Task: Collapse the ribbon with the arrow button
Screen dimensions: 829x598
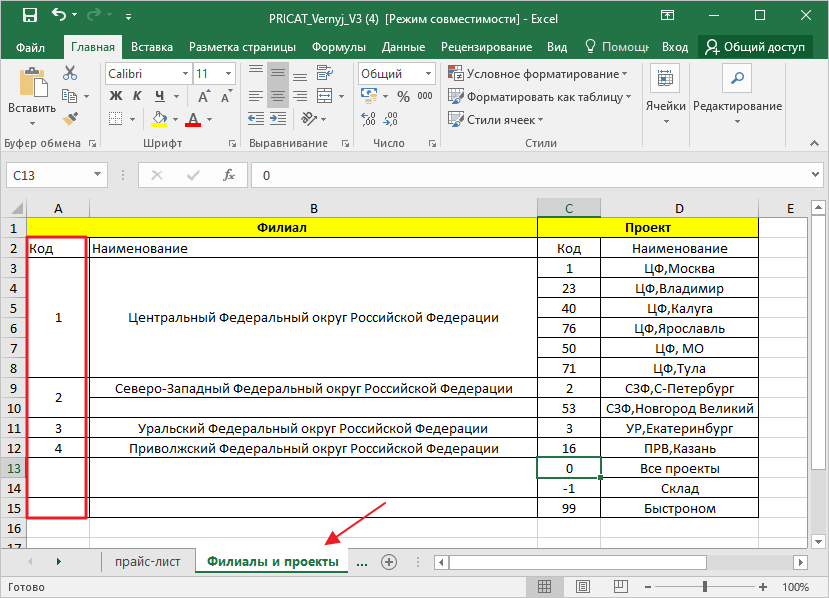Action: [814, 143]
